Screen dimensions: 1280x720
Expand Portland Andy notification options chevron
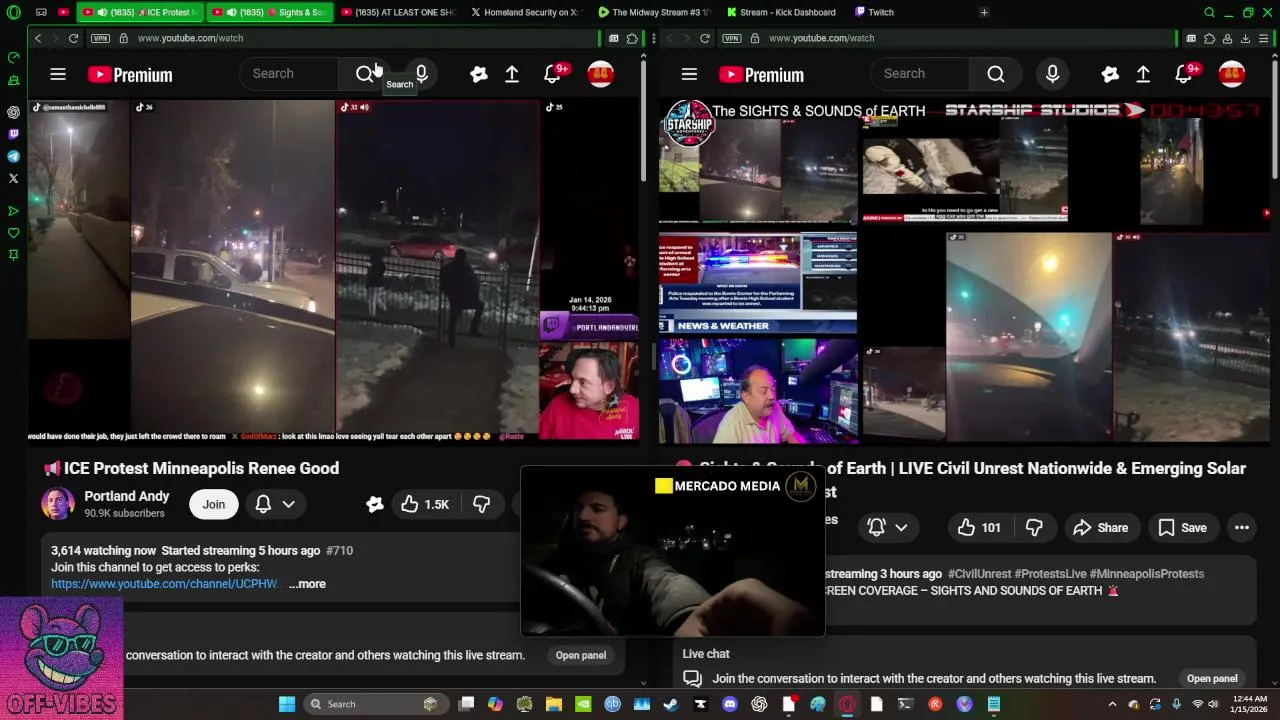(289, 504)
